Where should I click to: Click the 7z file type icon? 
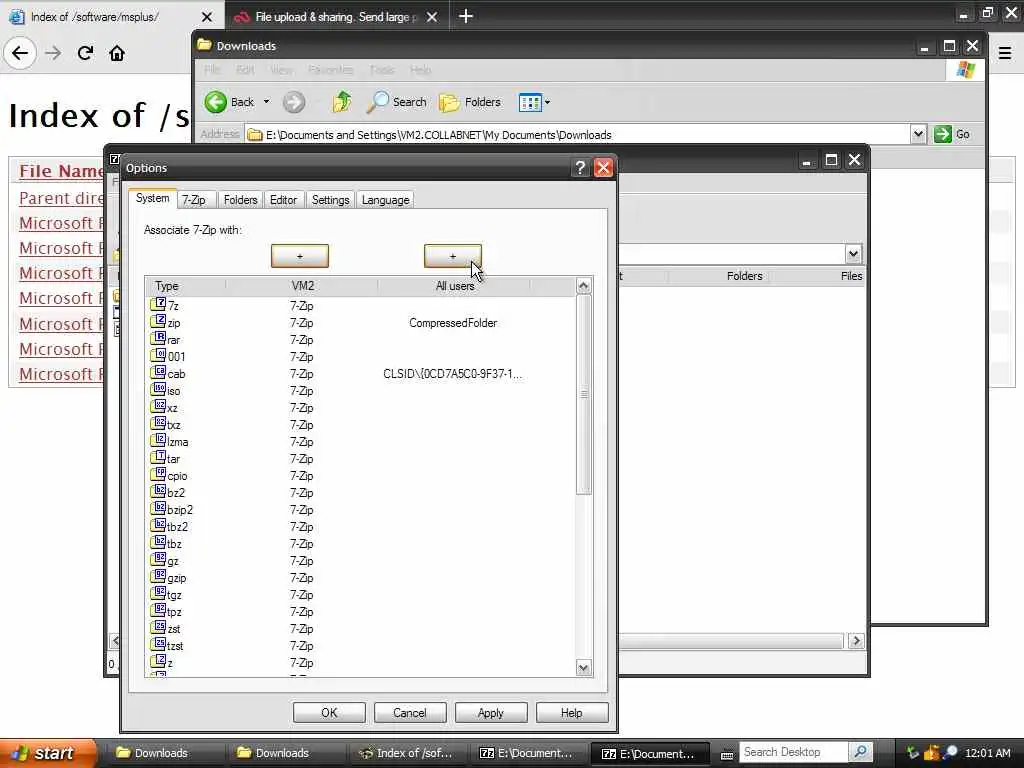pyautogui.click(x=158, y=304)
